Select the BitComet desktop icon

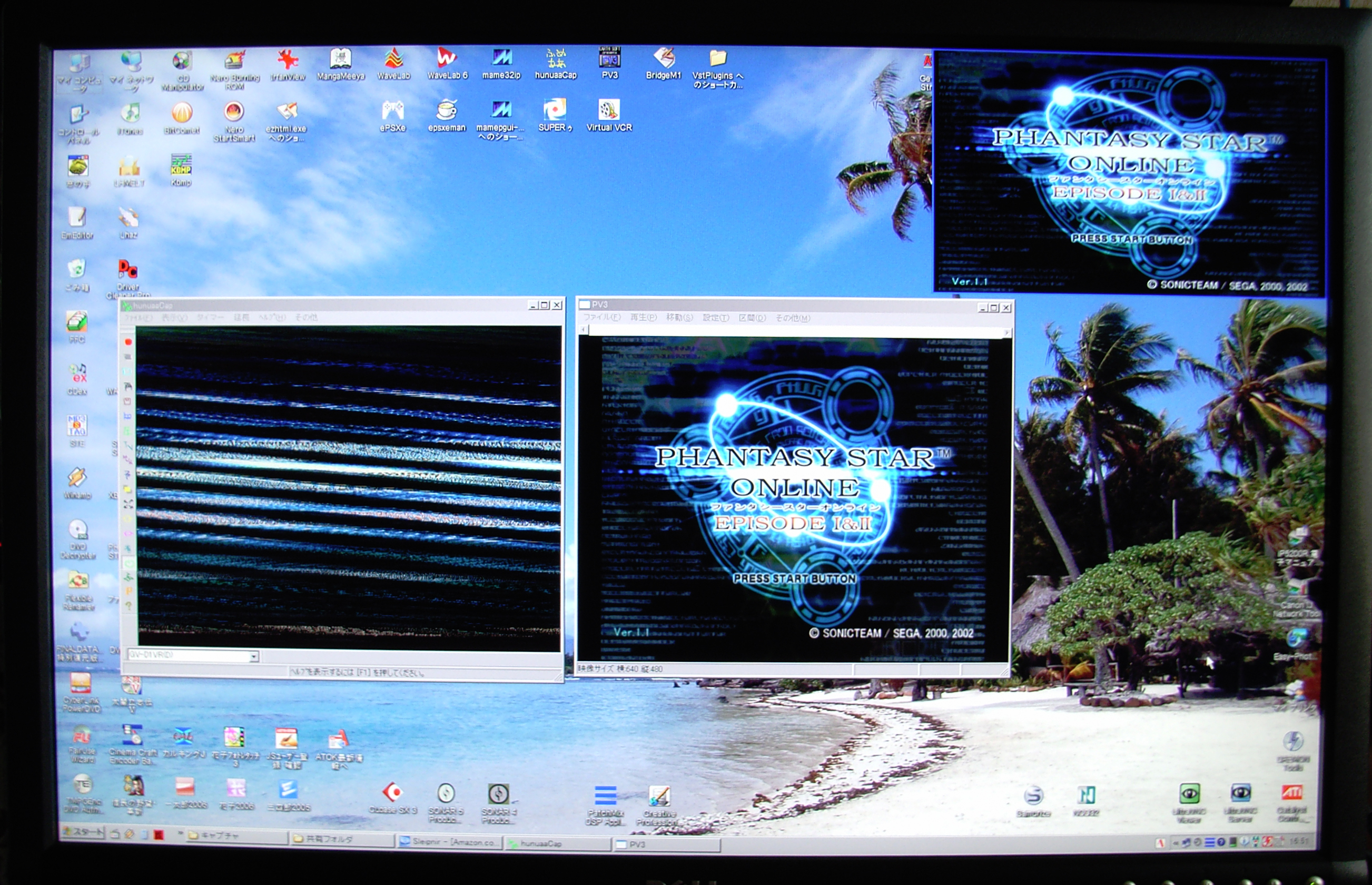182,119
